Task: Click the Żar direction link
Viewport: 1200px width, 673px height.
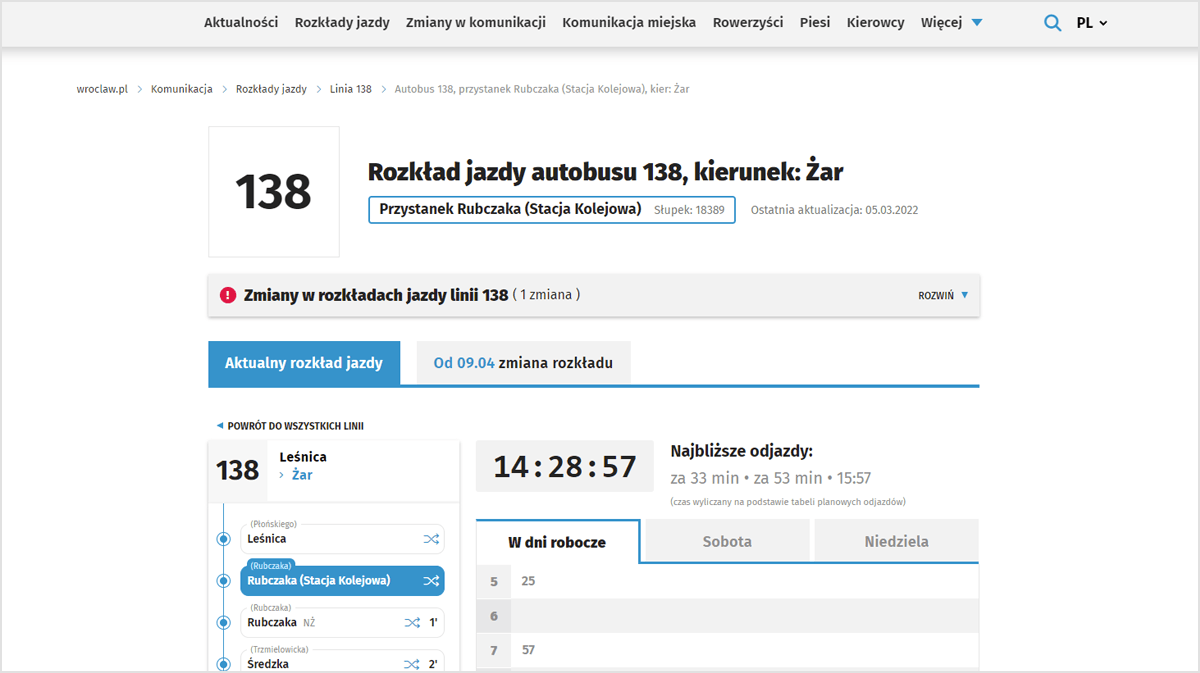Action: (302, 475)
